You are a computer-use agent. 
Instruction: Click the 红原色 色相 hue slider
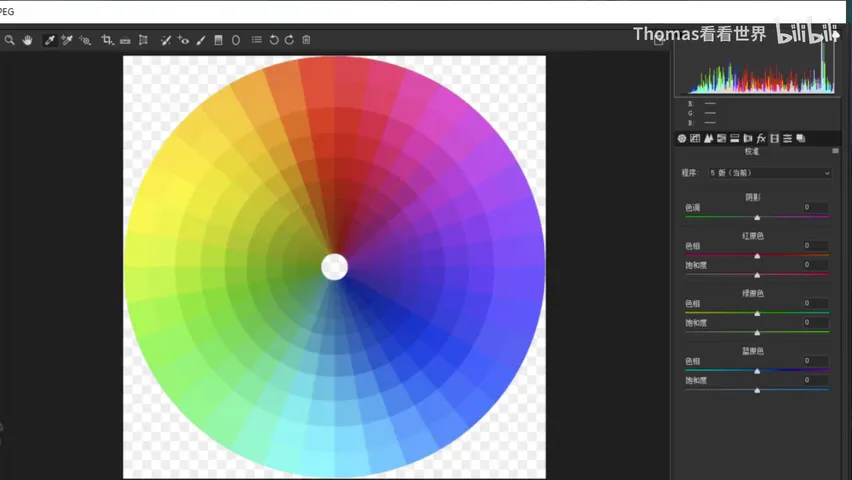(757, 255)
